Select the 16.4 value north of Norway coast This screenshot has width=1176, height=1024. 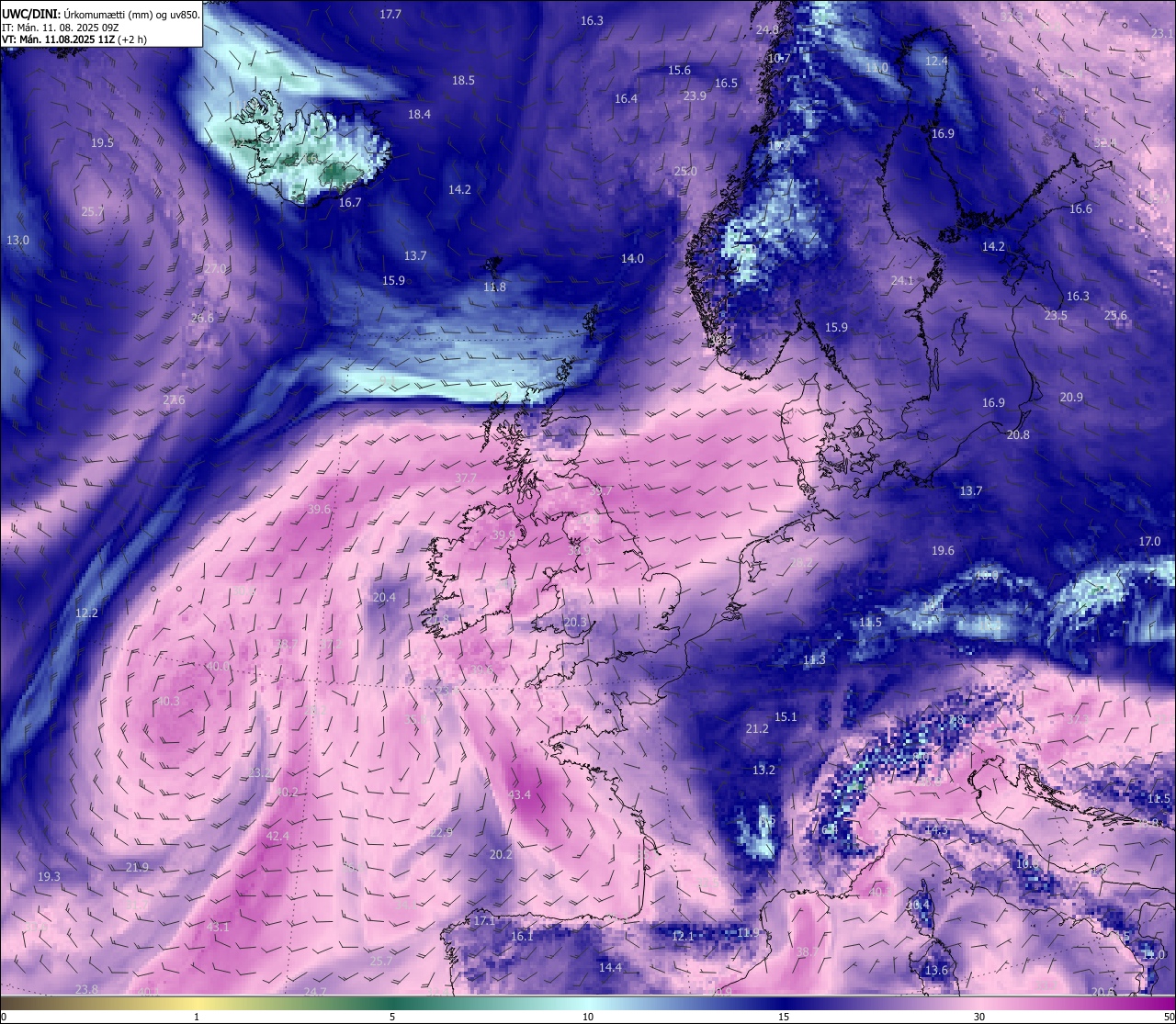coord(626,98)
